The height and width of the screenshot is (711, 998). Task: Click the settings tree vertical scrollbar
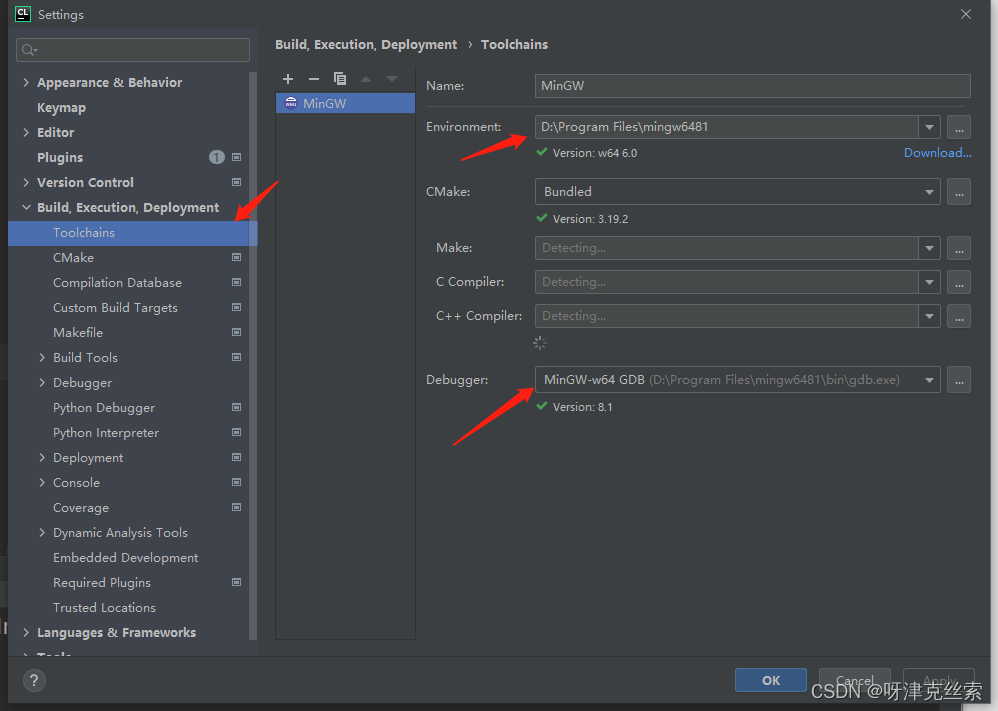click(253, 356)
